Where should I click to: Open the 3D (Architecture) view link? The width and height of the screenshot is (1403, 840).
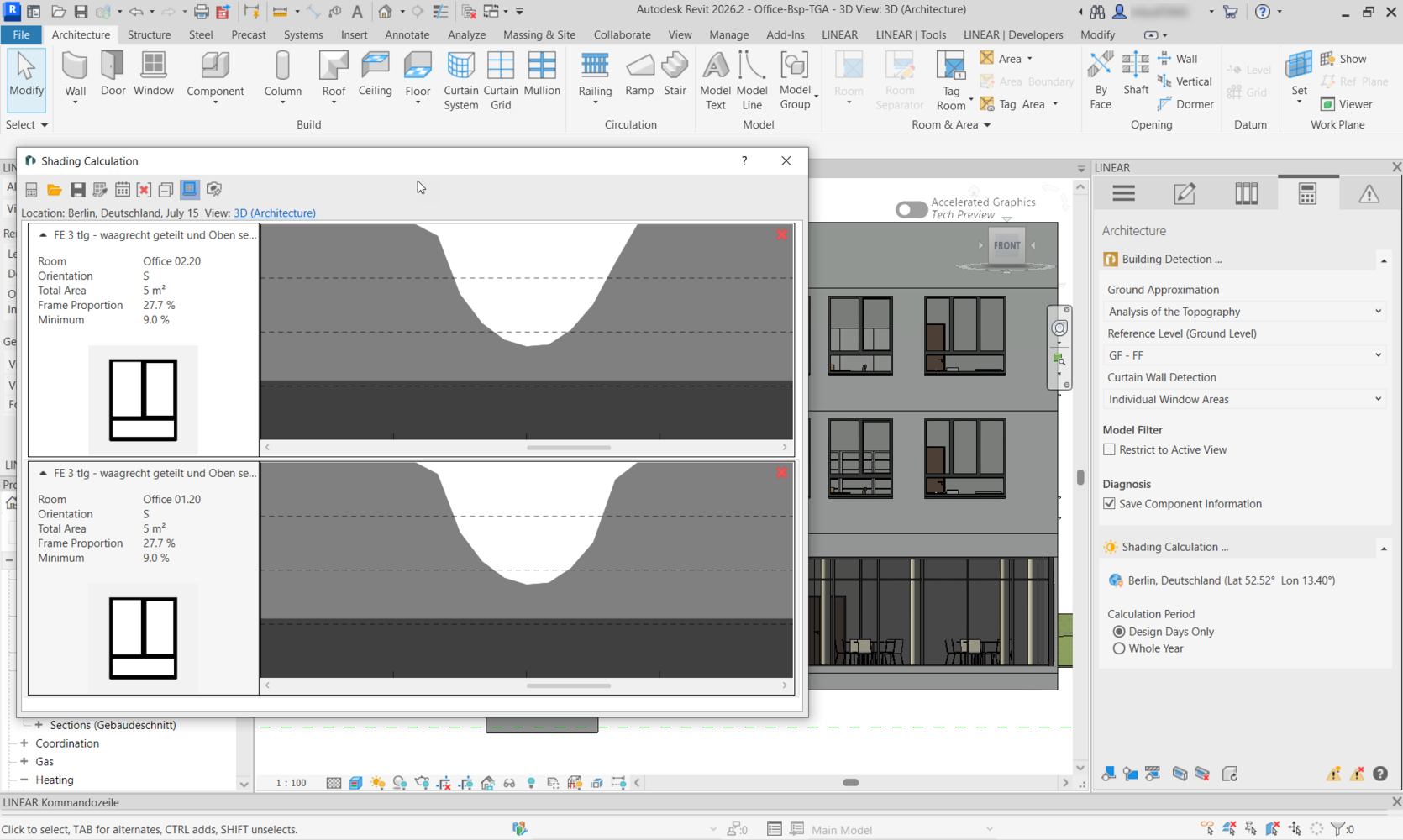275,213
